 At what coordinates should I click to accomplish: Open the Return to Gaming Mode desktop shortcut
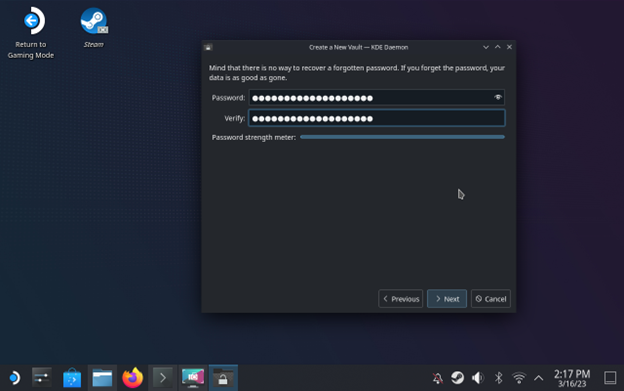pos(31,33)
